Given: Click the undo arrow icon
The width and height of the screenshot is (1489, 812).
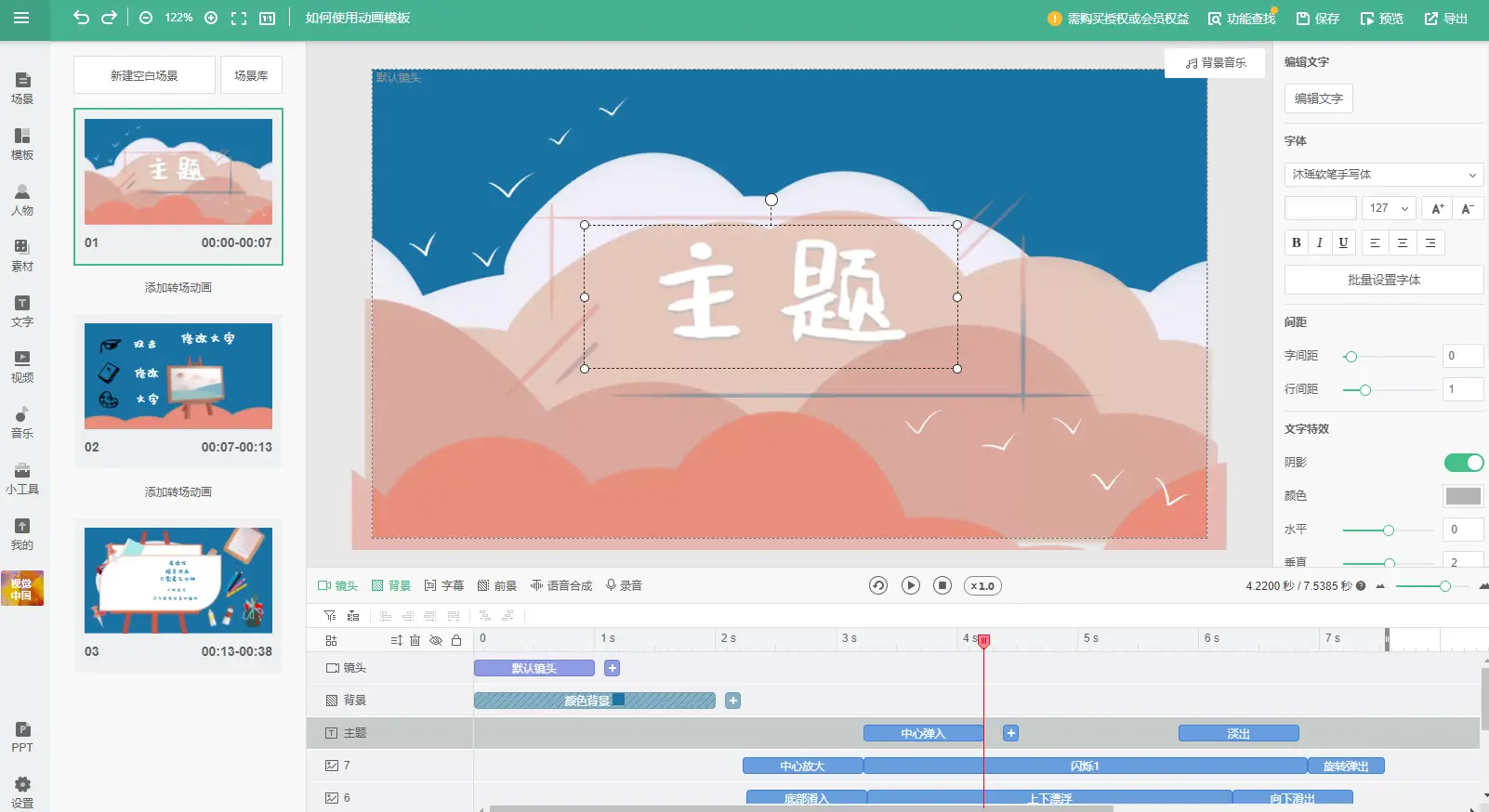Looking at the screenshot, I should click(81, 18).
